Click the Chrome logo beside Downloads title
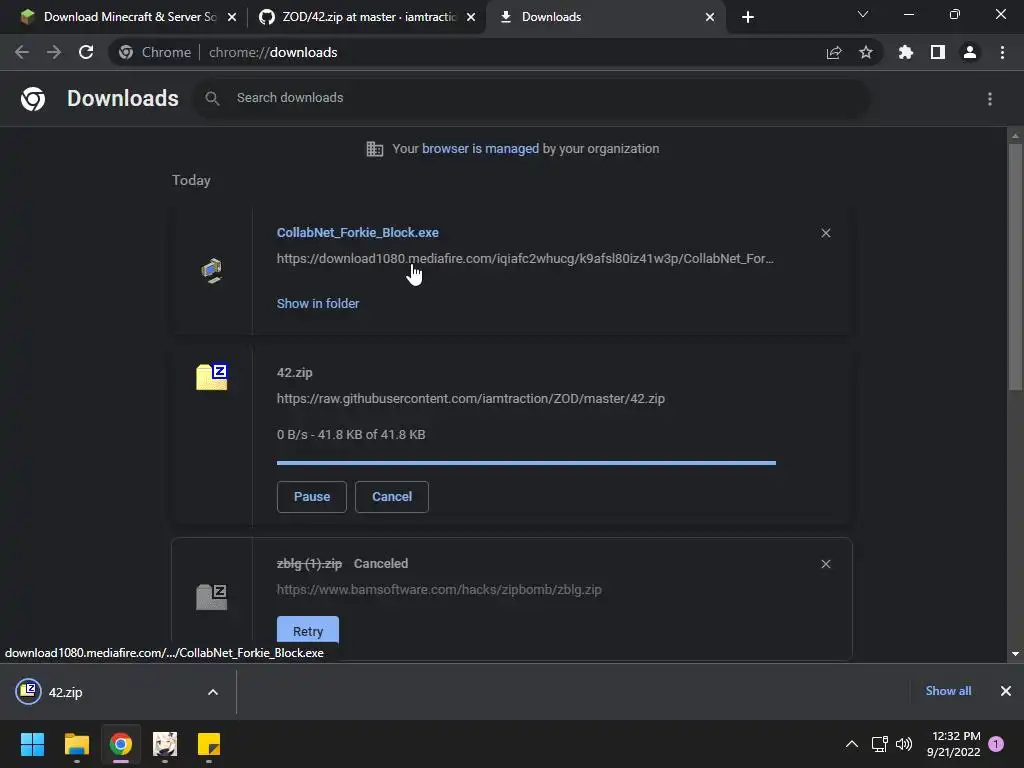This screenshot has height=768, width=1024. pyautogui.click(x=33, y=99)
